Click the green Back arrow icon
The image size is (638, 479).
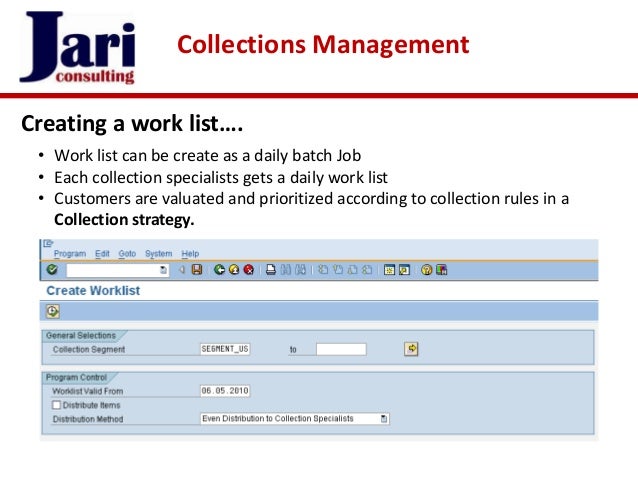(x=219, y=269)
